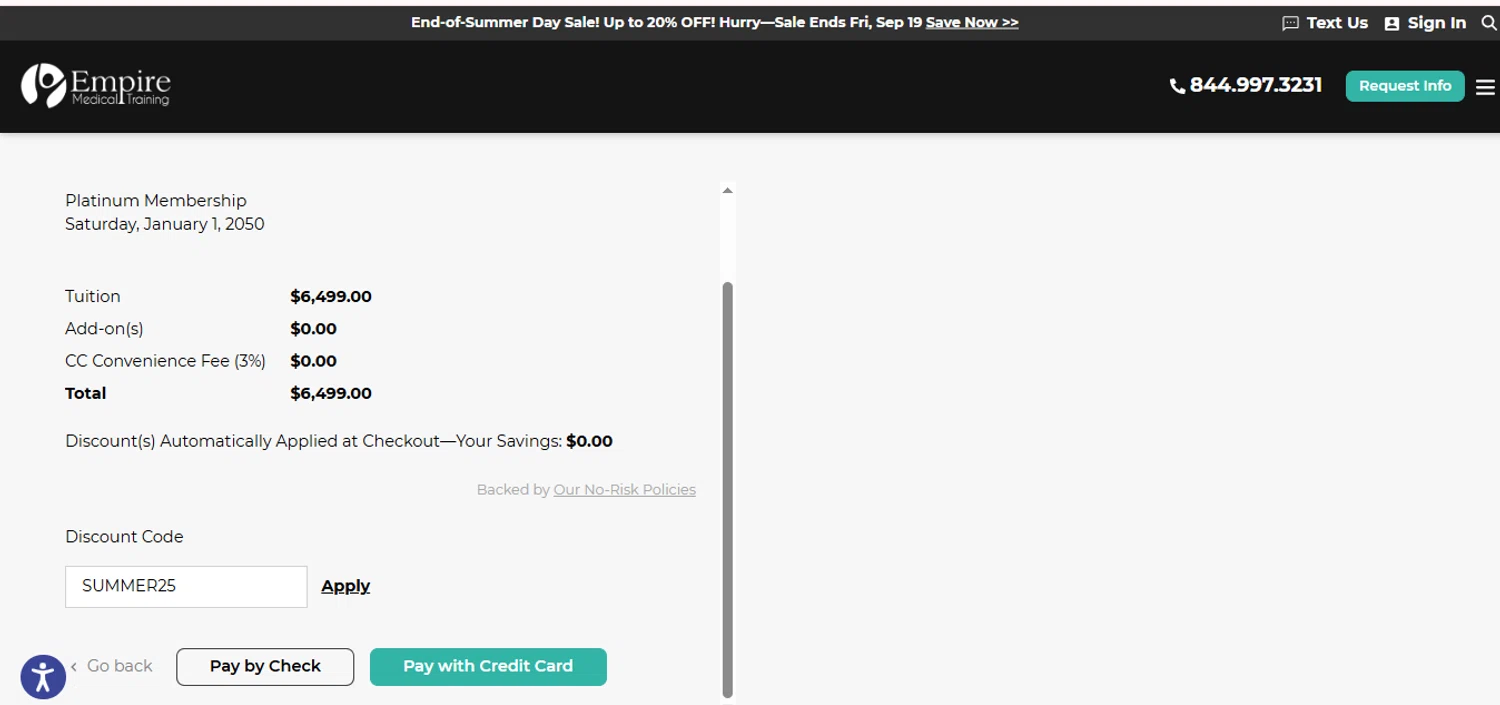Click the Text Us chat icon
Image resolution: width=1500 pixels, height=705 pixels.
click(x=1290, y=23)
